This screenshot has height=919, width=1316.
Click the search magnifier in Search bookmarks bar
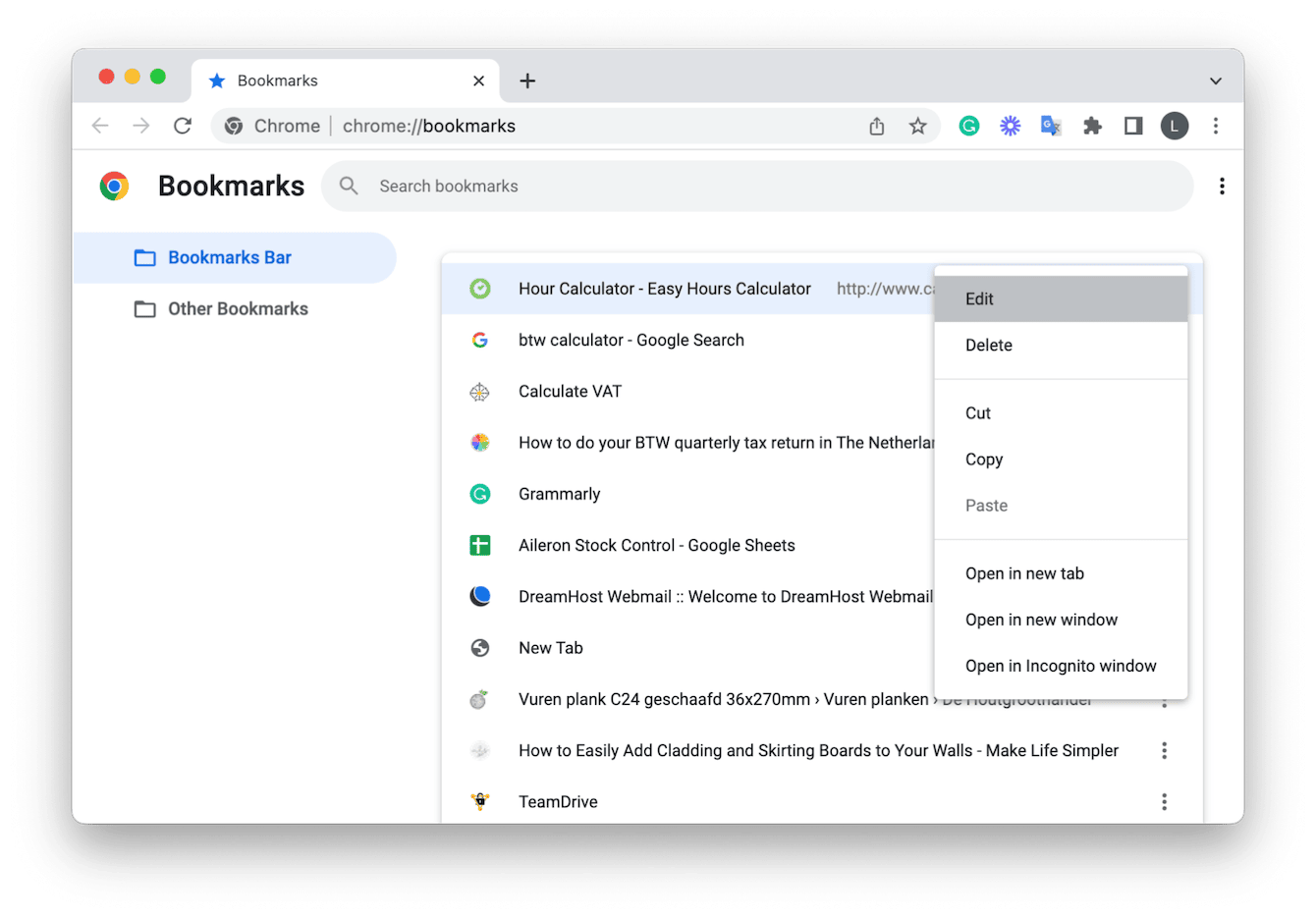click(x=349, y=186)
